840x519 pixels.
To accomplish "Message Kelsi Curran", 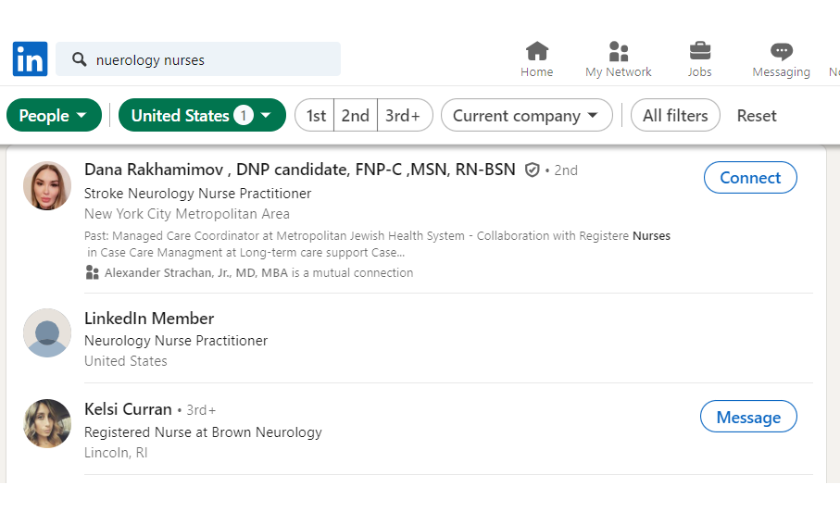I will (x=748, y=417).
